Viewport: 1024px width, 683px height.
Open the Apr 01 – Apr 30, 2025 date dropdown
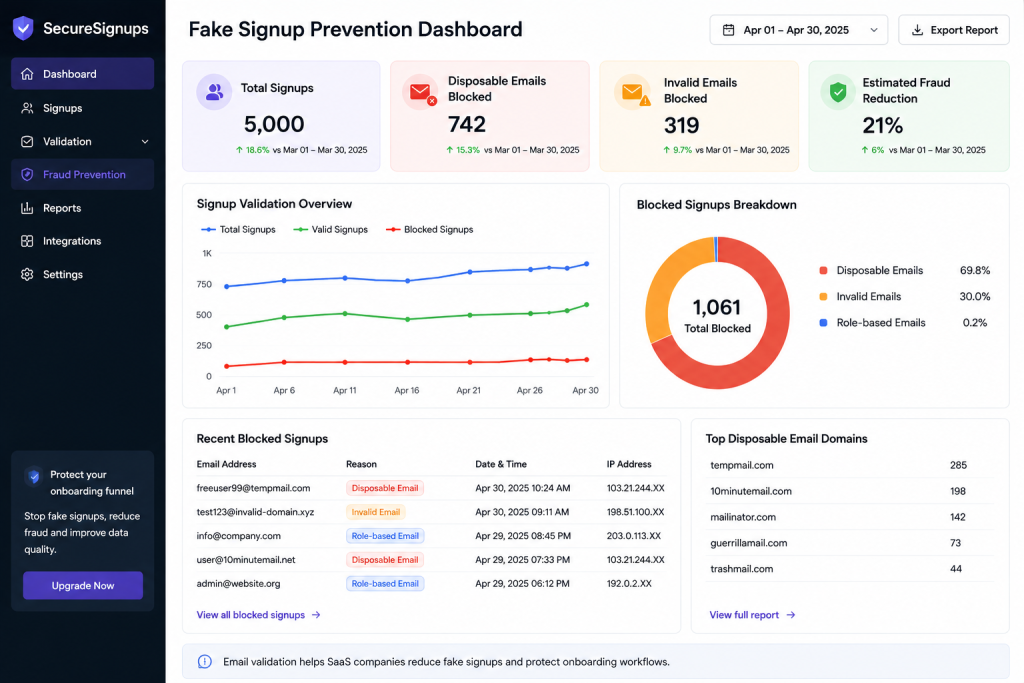798,30
